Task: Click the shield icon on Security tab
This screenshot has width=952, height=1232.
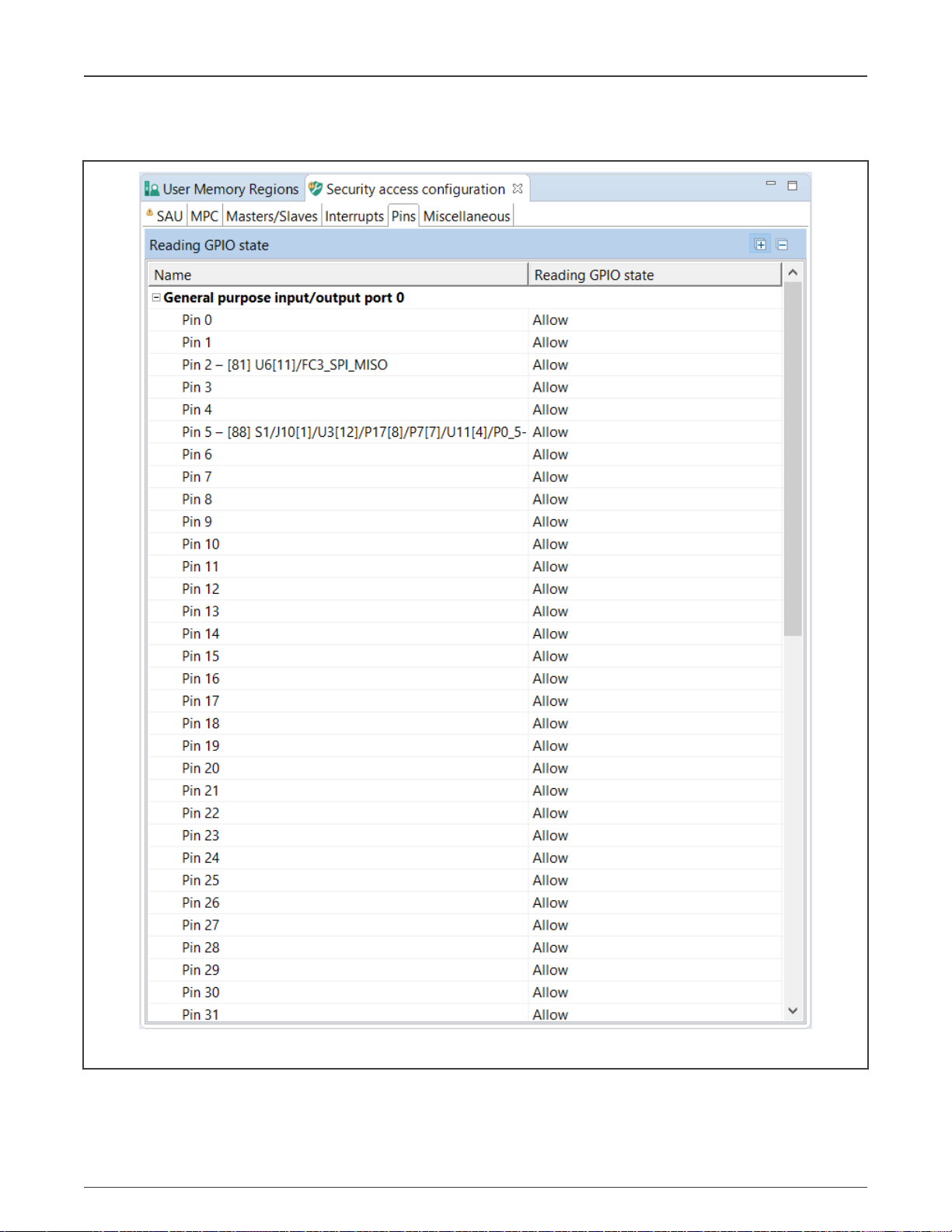Action: click(316, 188)
